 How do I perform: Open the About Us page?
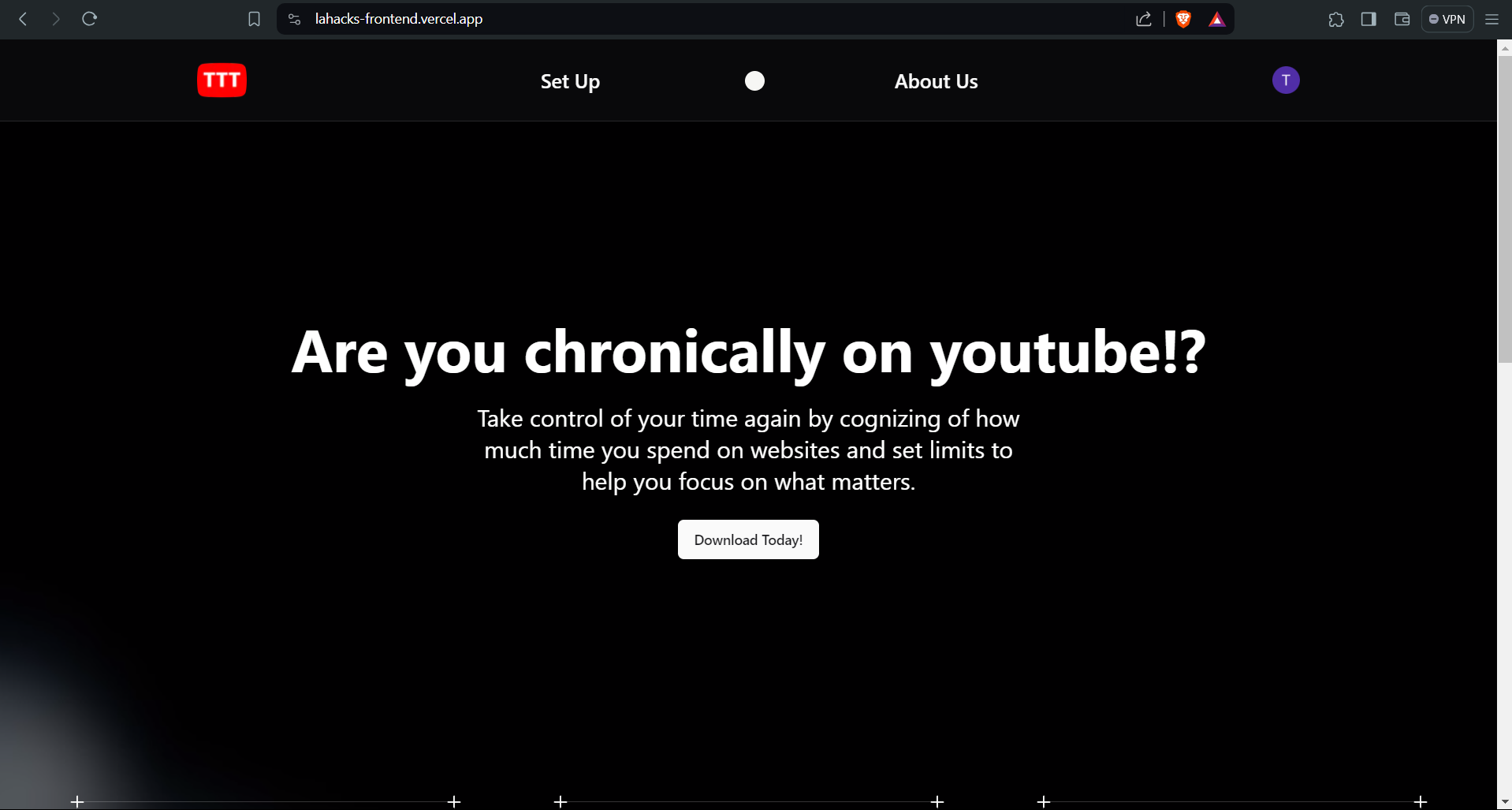(936, 81)
